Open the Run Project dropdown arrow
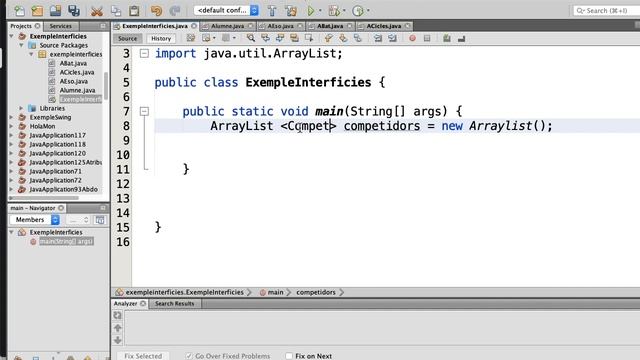The width and height of the screenshot is (640, 360). [320, 11]
